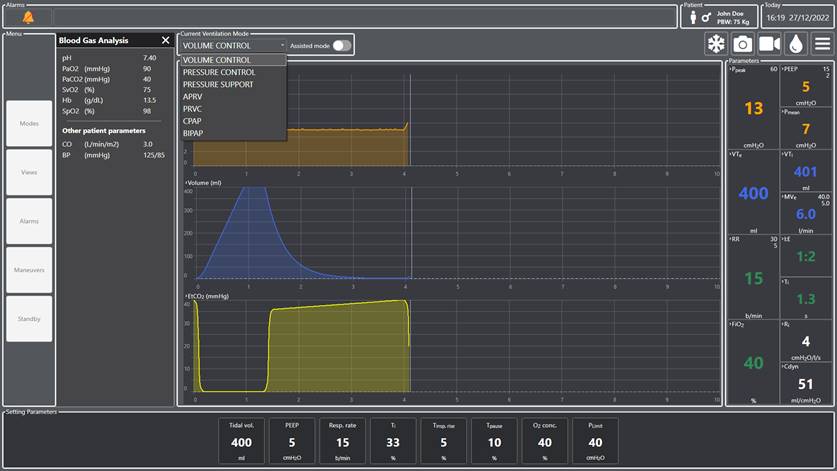Adjust the Resp. rate 15 setting
The image size is (837, 471).
coord(342,441)
